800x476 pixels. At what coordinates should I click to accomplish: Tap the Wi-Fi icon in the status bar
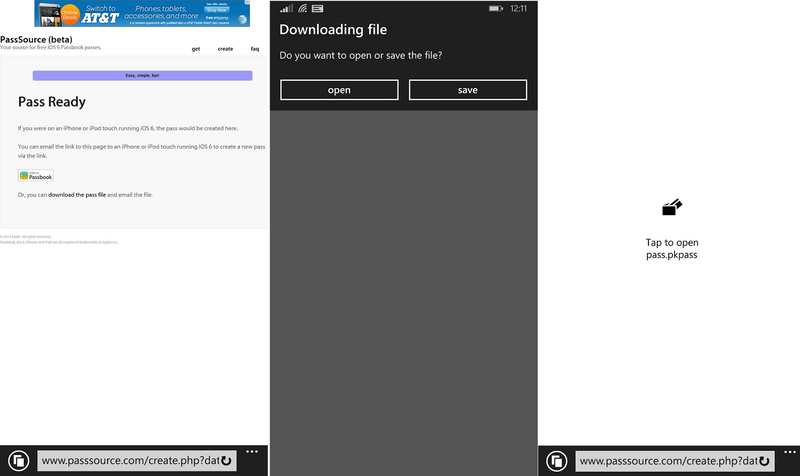click(302, 8)
